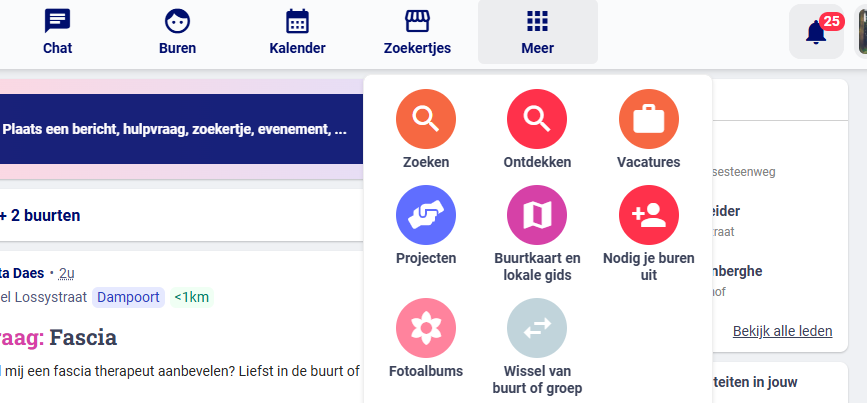The height and width of the screenshot is (403, 867).
Task: Click the Plaats een bericht field
Action: pyautogui.click(x=175, y=130)
